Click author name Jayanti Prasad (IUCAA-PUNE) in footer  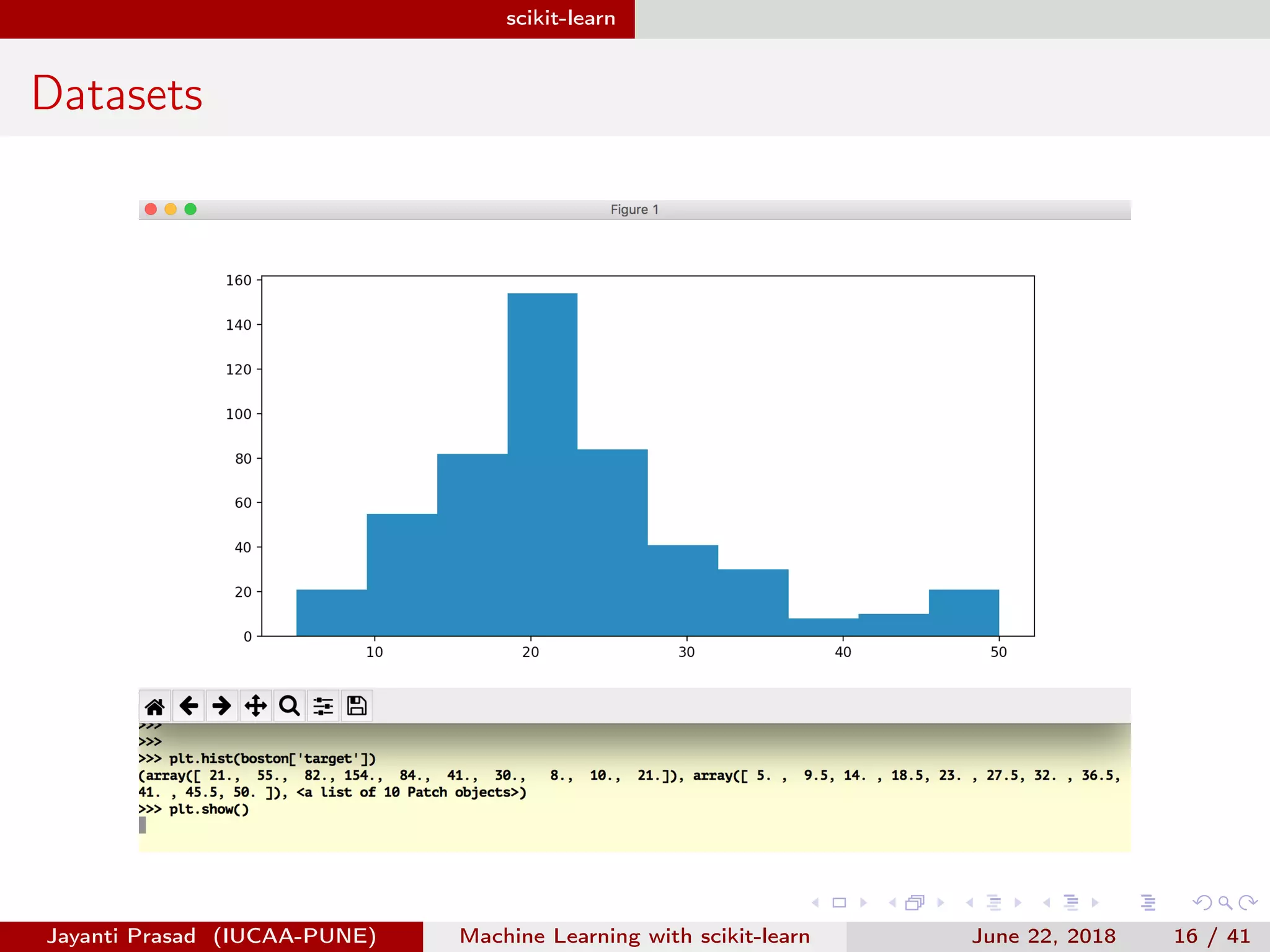tap(211, 936)
